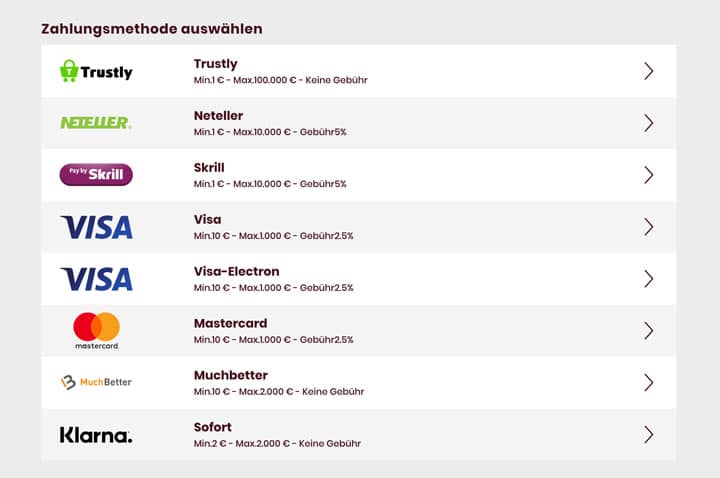Click the Muchbetter row chevron
The width and height of the screenshot is (720, 478).
click(648, 382)
